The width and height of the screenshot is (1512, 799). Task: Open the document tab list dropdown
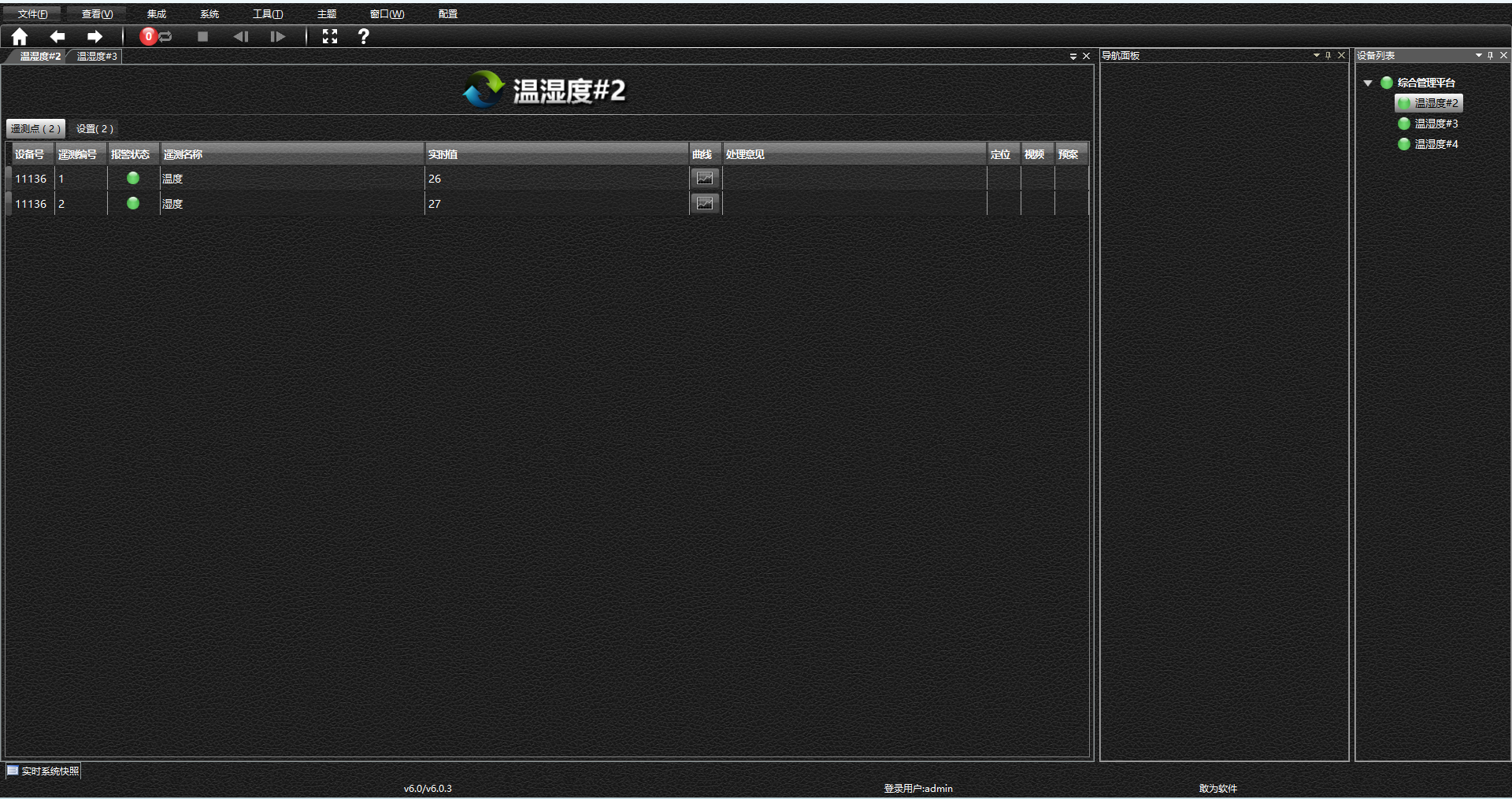[x=1073, y=57]
